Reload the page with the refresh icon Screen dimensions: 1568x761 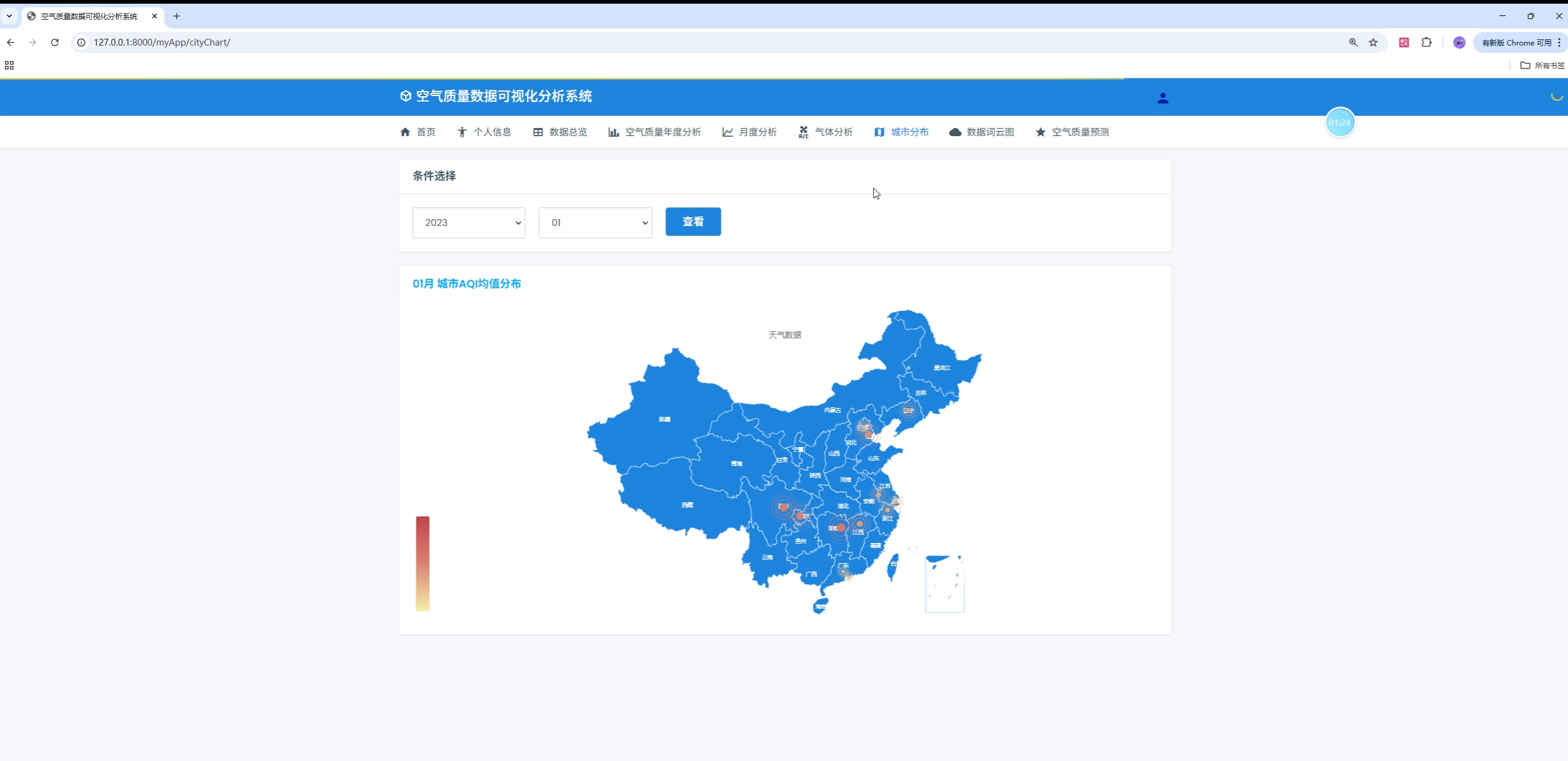[x=55, y=42]
